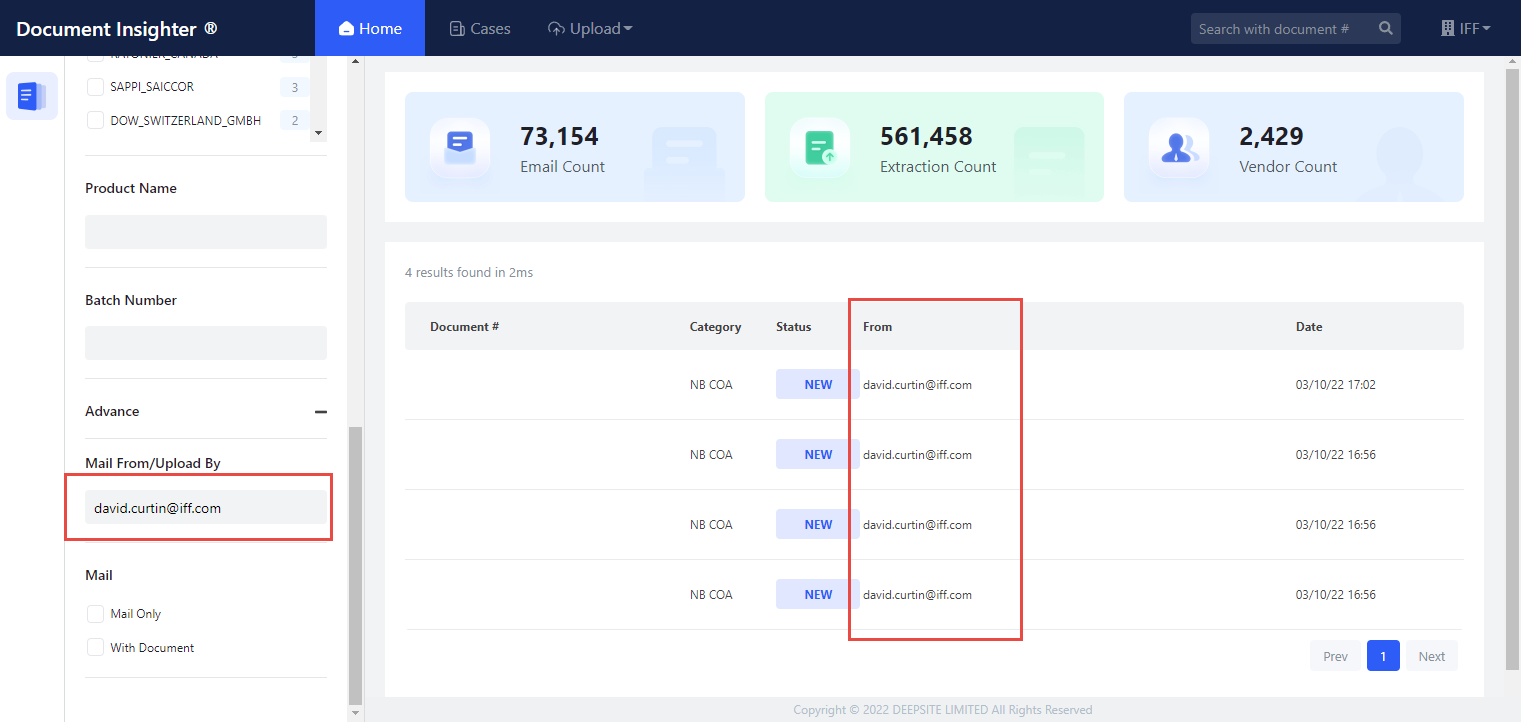
Task: Click the Extraction Count document icon
Action: [819, 147]
